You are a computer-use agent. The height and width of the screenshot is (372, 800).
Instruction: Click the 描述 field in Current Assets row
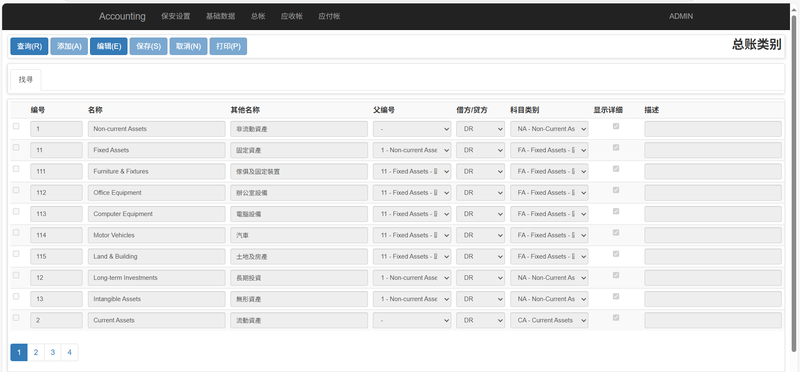point(713,320)
